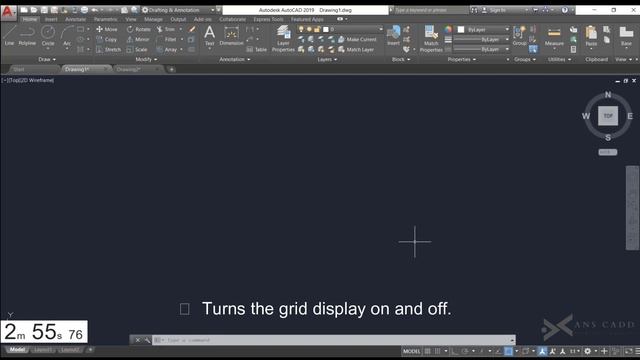Image resolution: width=640 pixels, height=360 pixels.
Task: Open Layer Properties manager
Action: [x=283, y=39]
